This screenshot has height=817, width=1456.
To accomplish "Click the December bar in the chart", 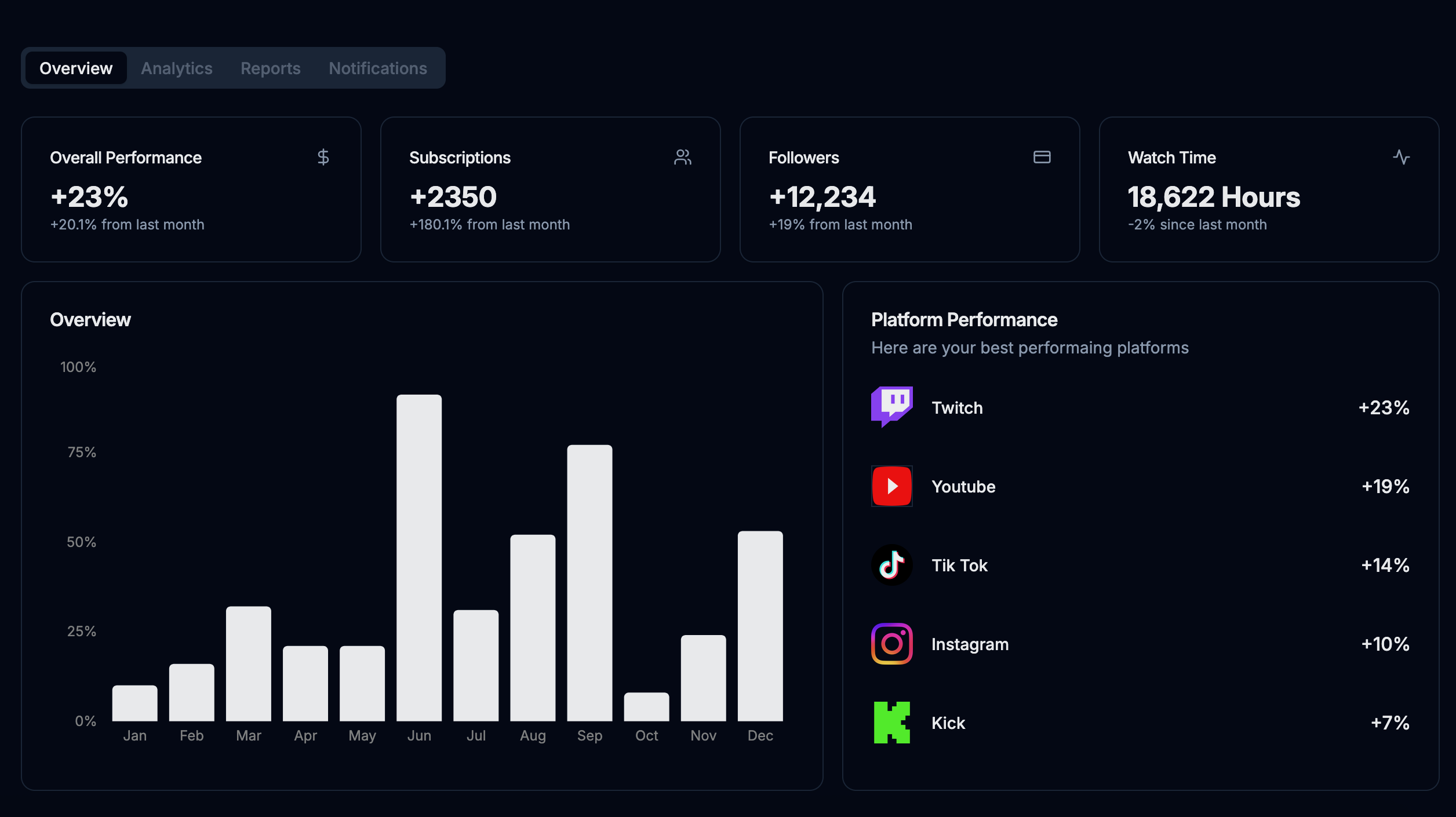I will [x=760, y=626].
